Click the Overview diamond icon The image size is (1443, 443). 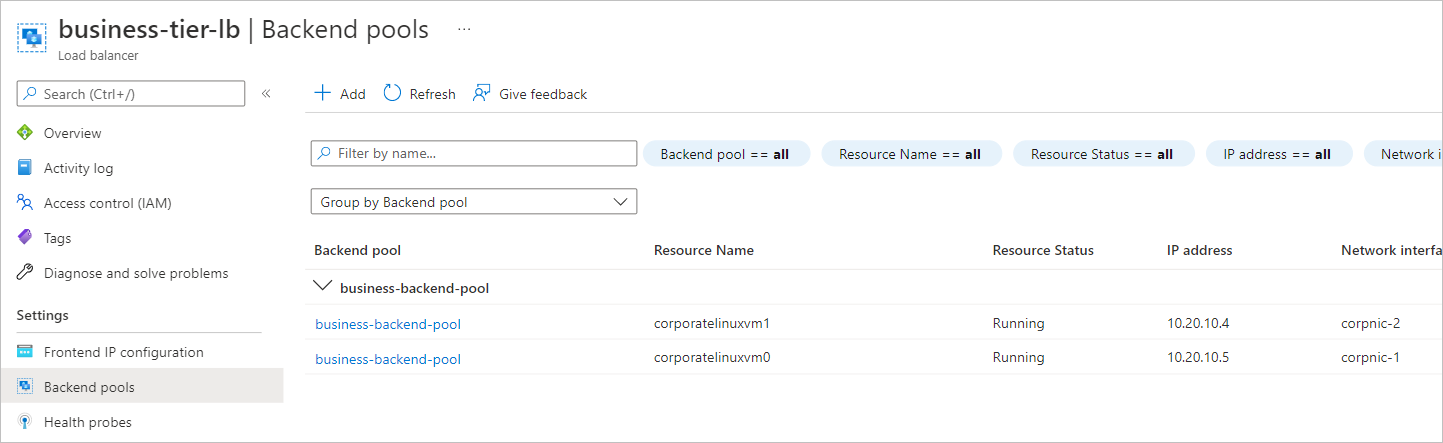pos(25,133)
